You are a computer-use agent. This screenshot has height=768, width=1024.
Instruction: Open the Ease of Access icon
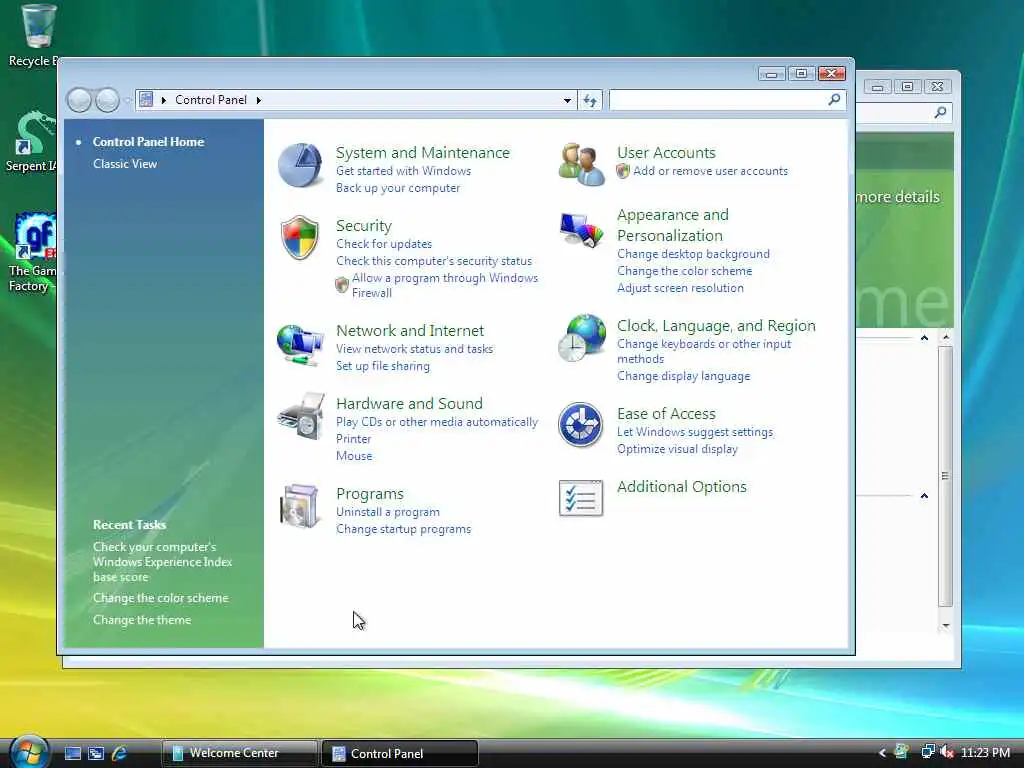581,424
